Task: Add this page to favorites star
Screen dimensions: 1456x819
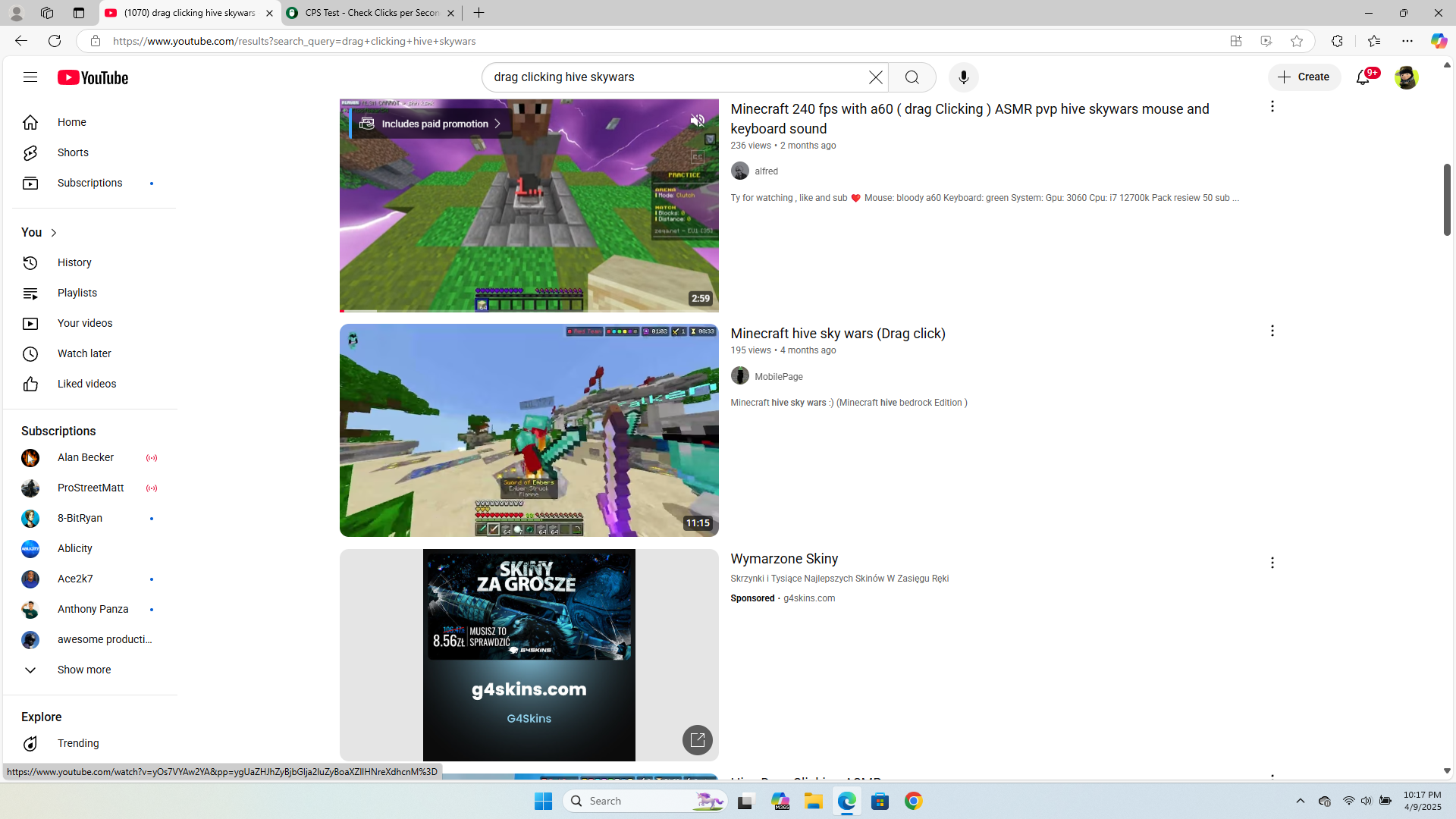Action: 1297,41
